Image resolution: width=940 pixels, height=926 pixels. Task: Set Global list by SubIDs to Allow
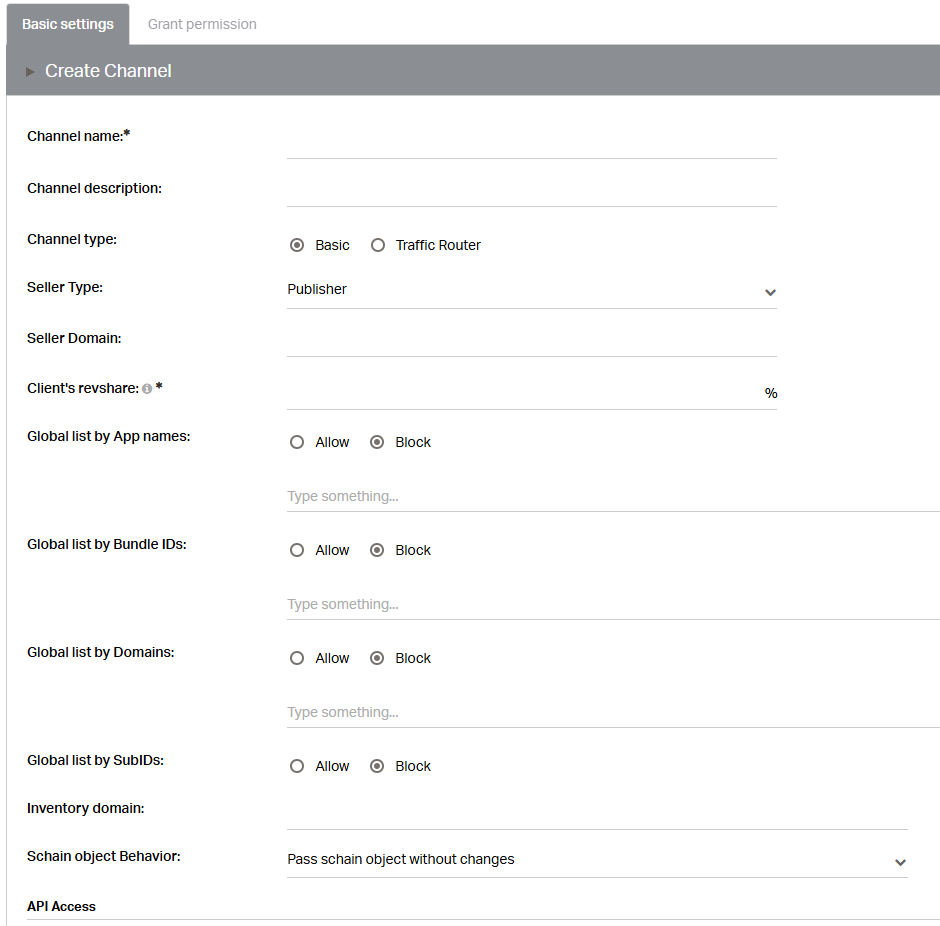[297, 766]
